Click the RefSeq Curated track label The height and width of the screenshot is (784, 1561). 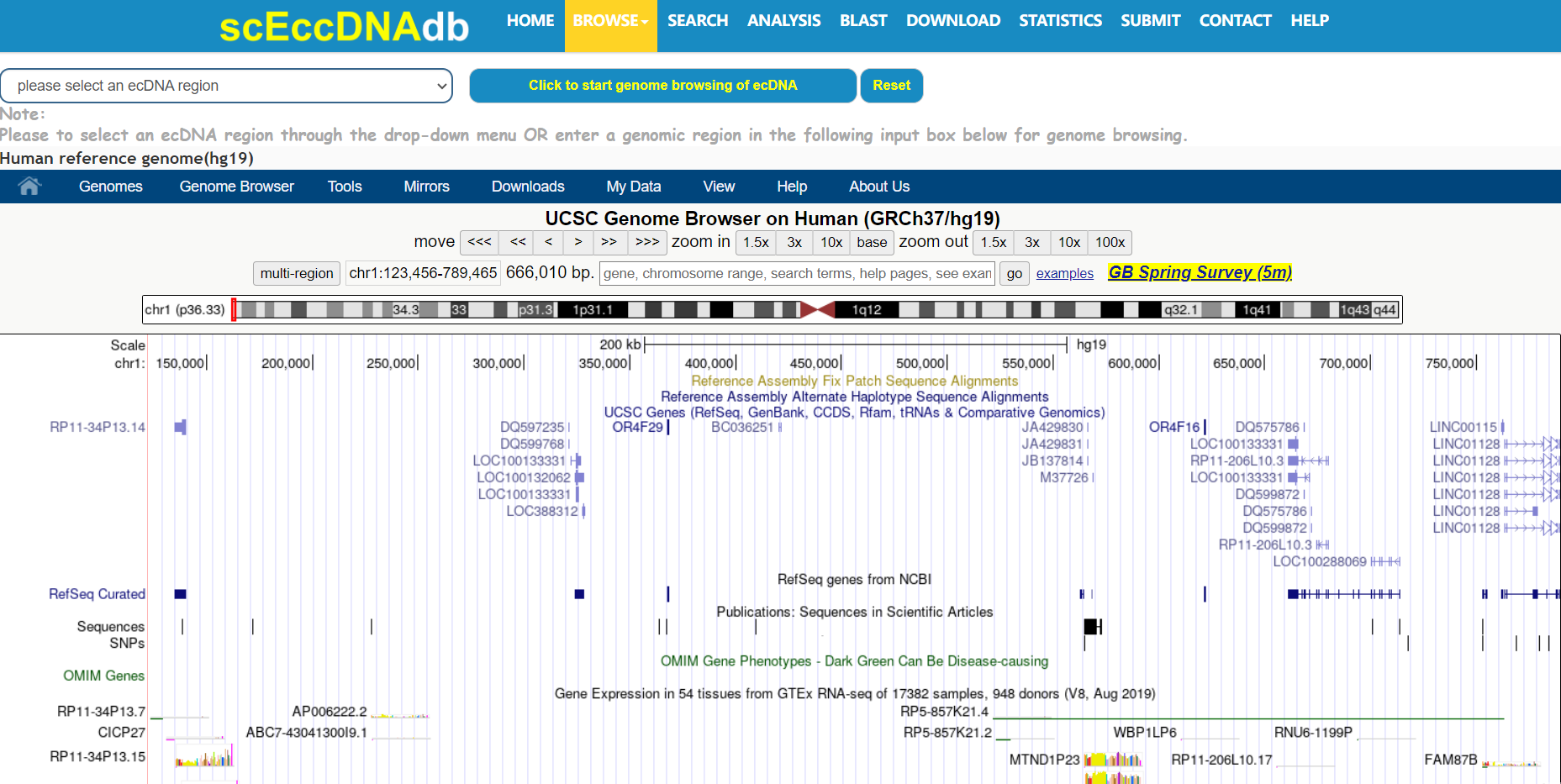click(97, 594)
